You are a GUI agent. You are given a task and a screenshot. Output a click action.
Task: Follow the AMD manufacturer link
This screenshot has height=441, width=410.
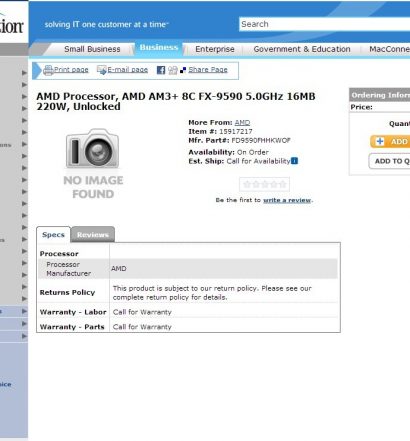(x=242, y=123)
